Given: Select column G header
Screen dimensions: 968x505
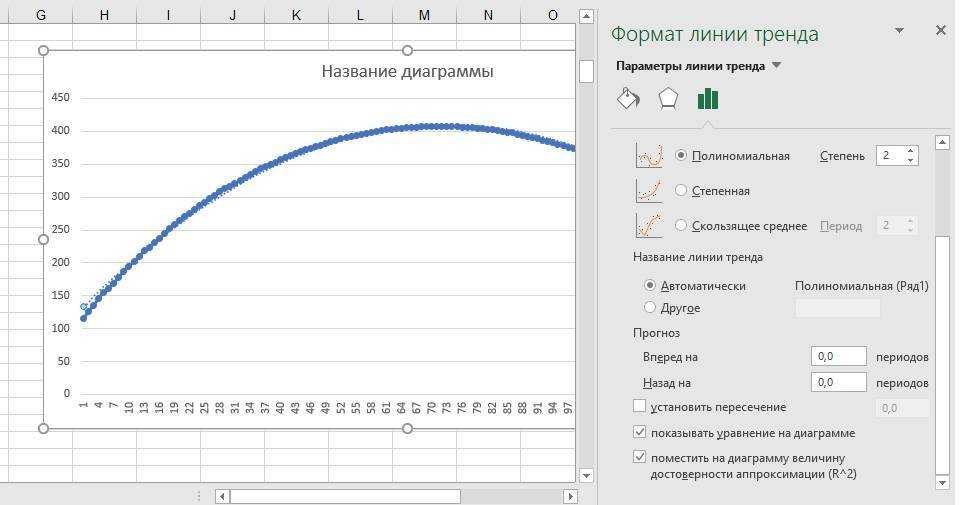Looking at the screenshot, I should pyautogui.click(x=41, y=15).
